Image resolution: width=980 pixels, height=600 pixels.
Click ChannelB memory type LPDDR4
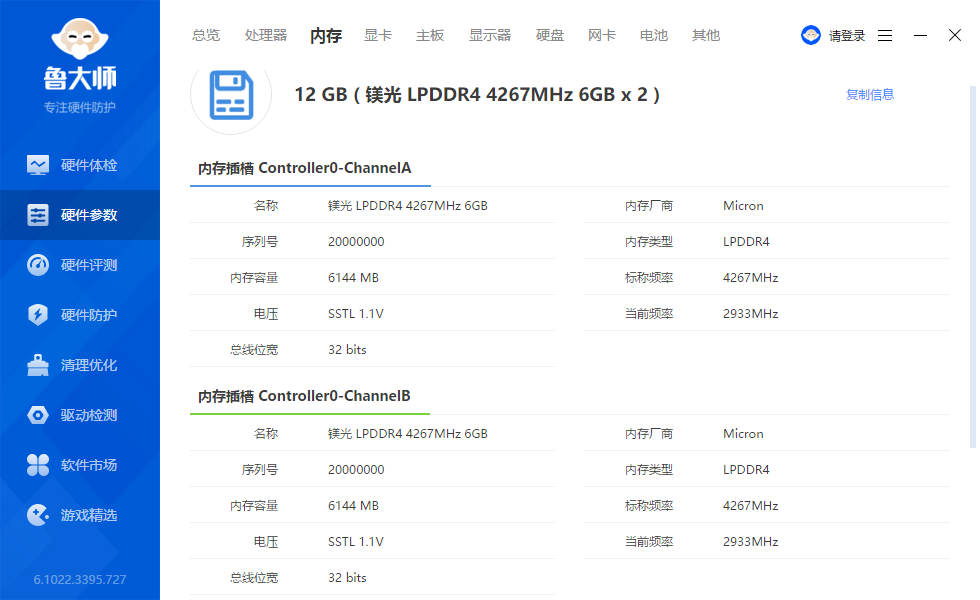click(746, 470)
